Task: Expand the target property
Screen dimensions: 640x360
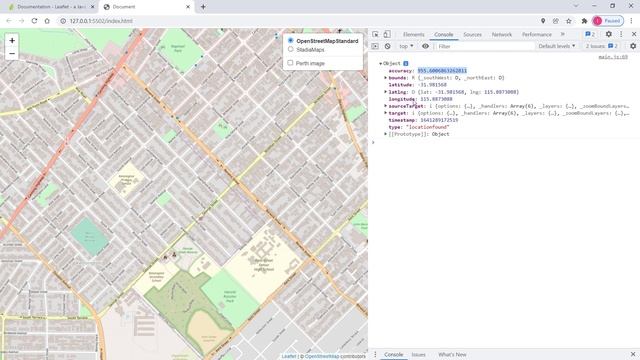Action: tap(385, 113)
